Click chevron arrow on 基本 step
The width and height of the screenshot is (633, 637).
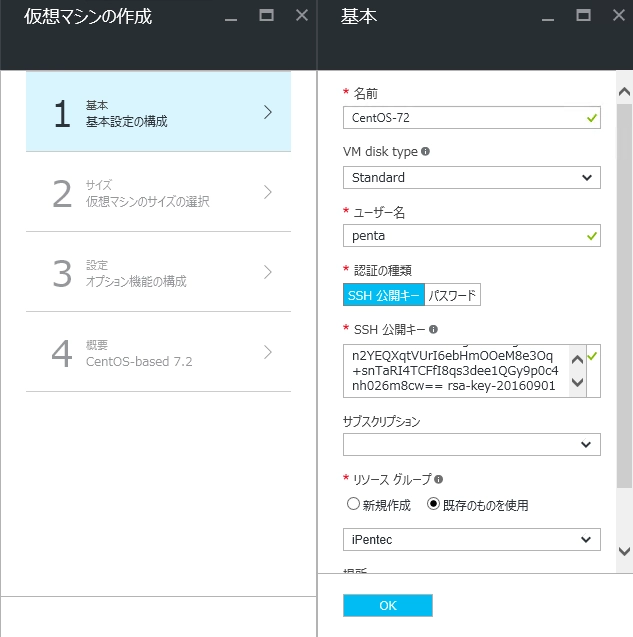(x=267, y=112)
